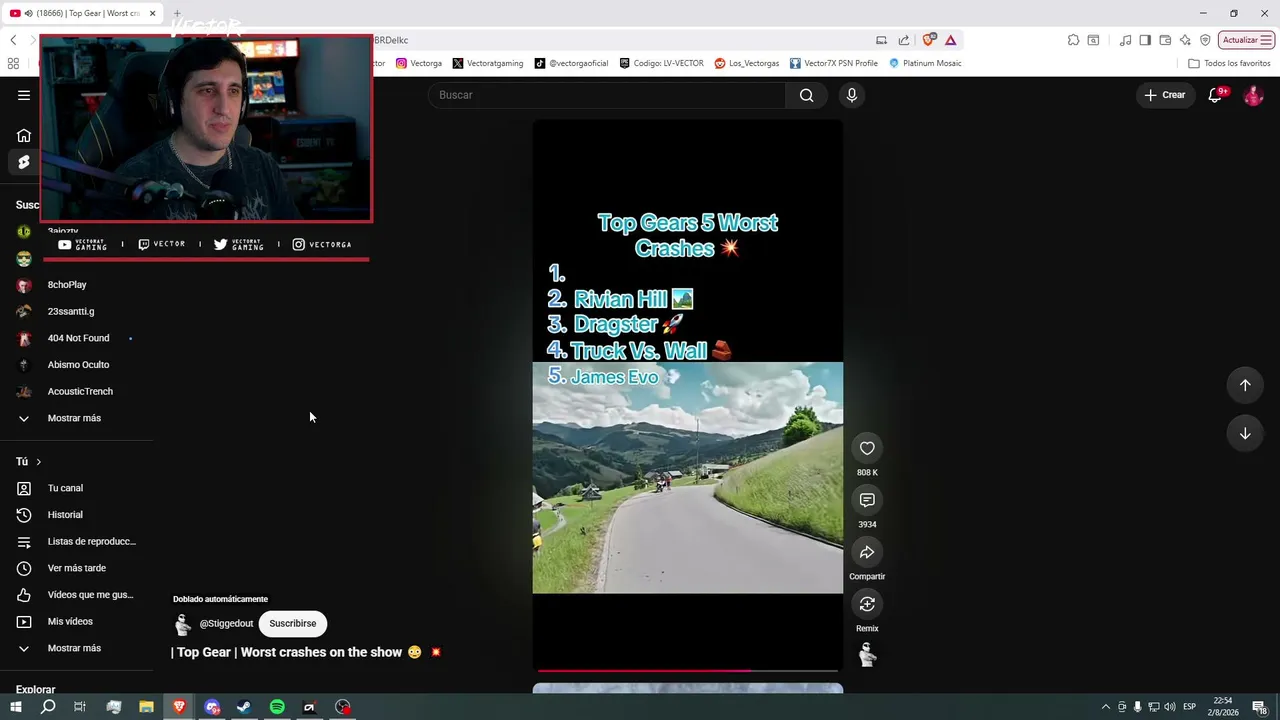The image size is (1280, 720).
Task: Open the @Stiggedout channel link
Action: pos(226,624)
